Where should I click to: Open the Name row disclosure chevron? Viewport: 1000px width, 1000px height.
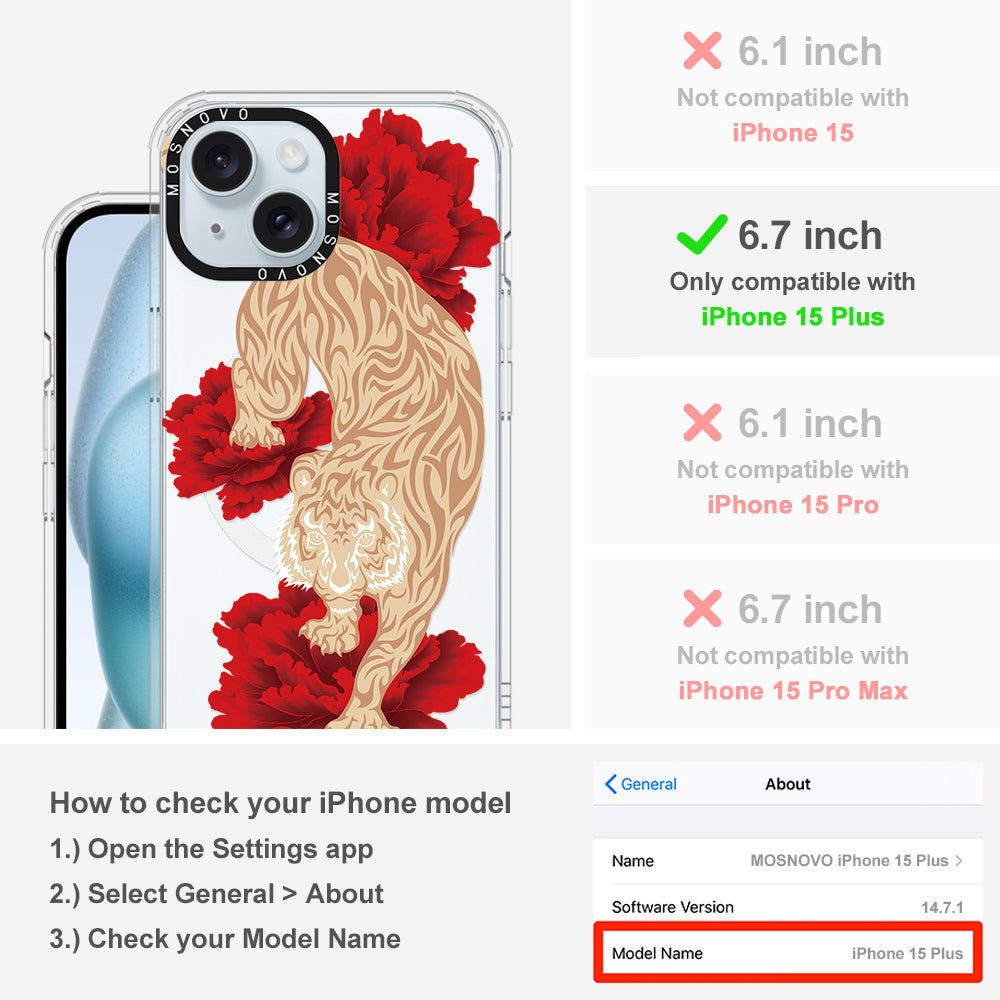pos(959,860)
